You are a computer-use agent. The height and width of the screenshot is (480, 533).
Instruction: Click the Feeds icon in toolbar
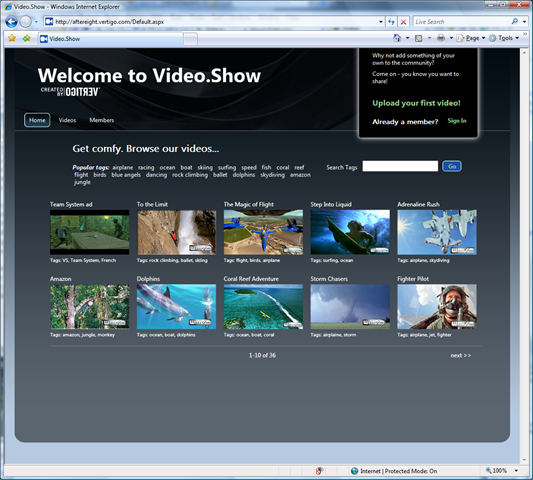[x=418, y=38]
